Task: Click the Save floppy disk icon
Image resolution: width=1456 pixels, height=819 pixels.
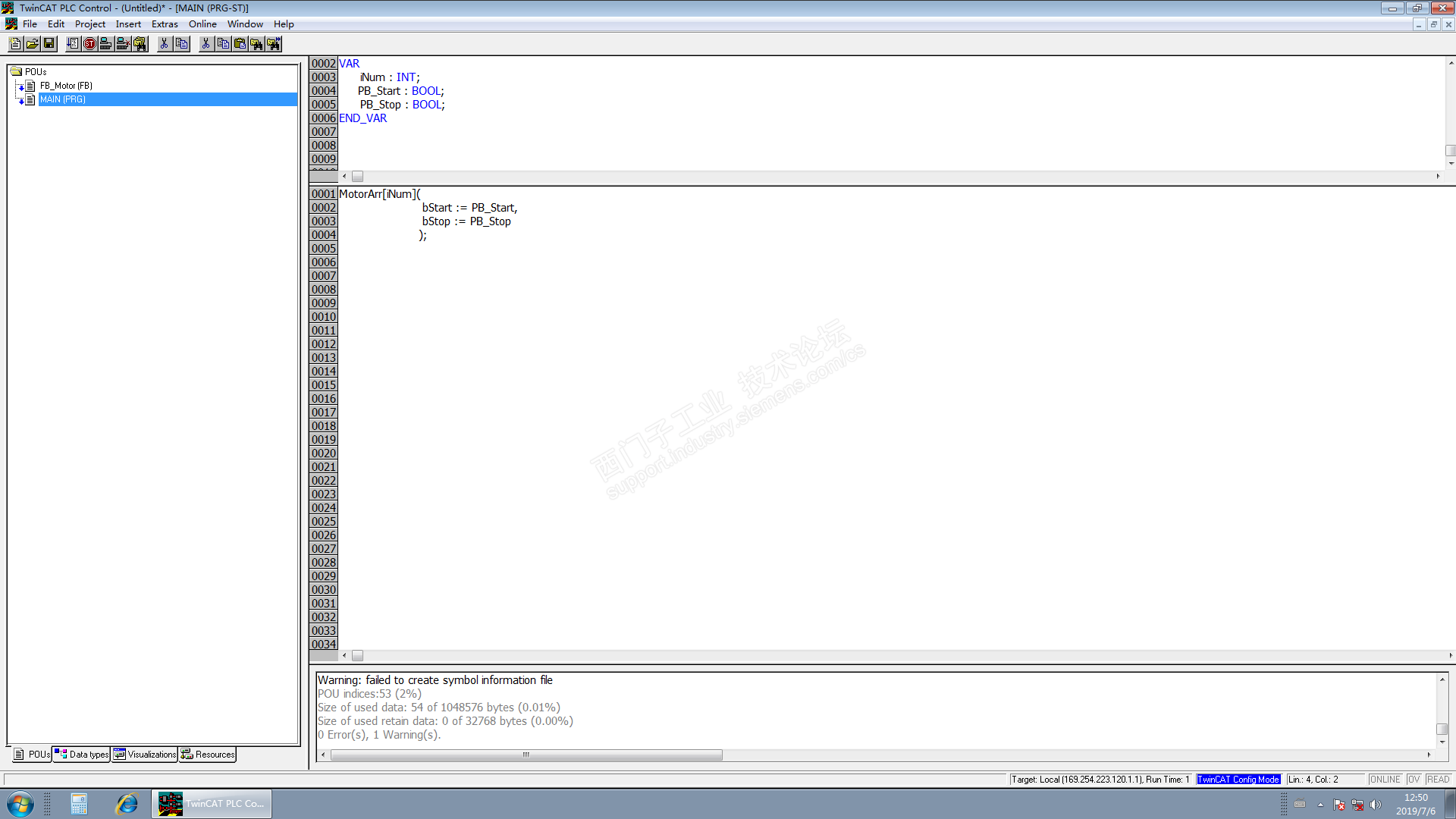Action: point(49,44)
